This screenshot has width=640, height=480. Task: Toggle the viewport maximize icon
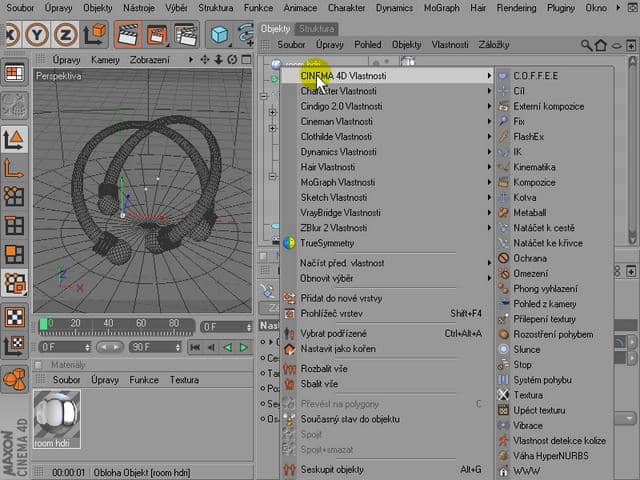246,60
